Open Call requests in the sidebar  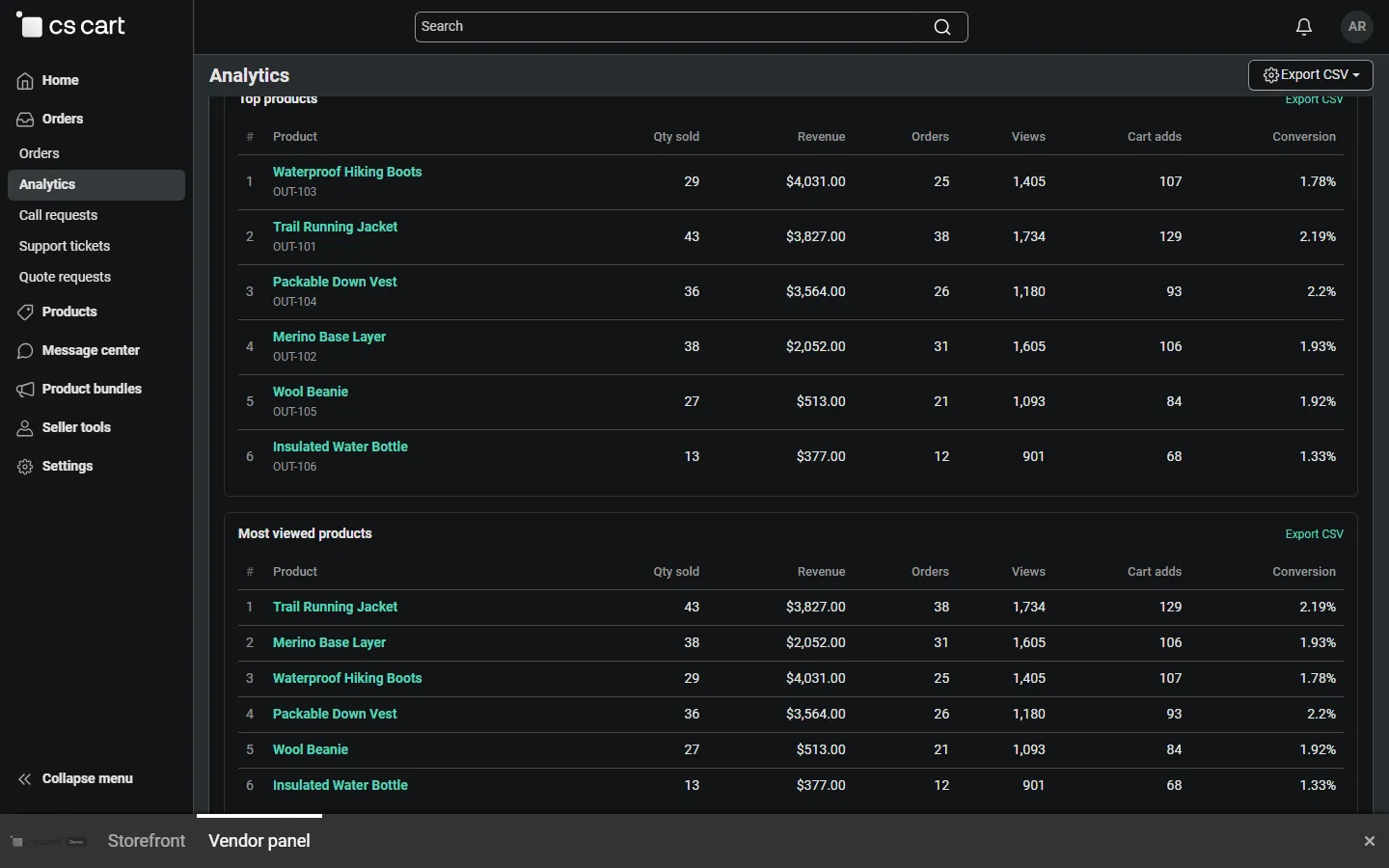[x=59, y=216]
